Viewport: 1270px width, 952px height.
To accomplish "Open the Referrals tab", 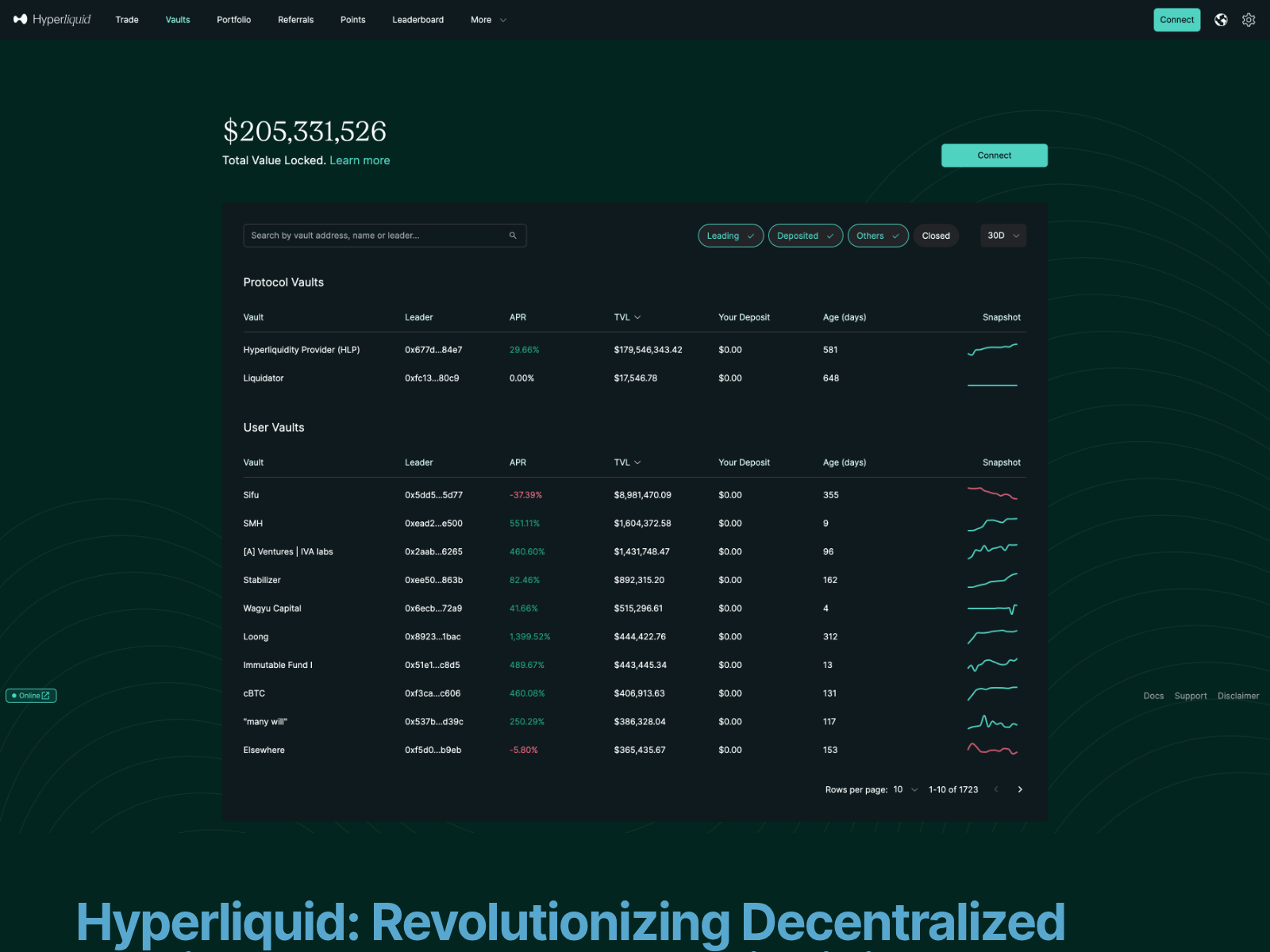I will pyautogui.click(x=296, y=20).
